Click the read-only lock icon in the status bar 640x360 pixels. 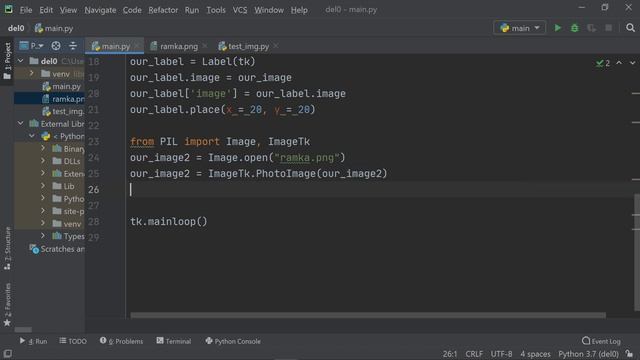(629, 353)
